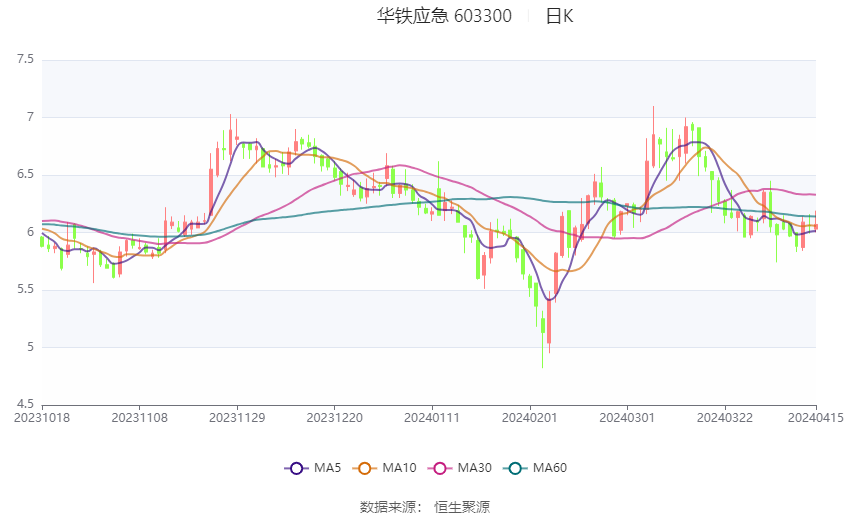
Task: Hide the MA10 series via legend
Action: click(x=365, y=468)
